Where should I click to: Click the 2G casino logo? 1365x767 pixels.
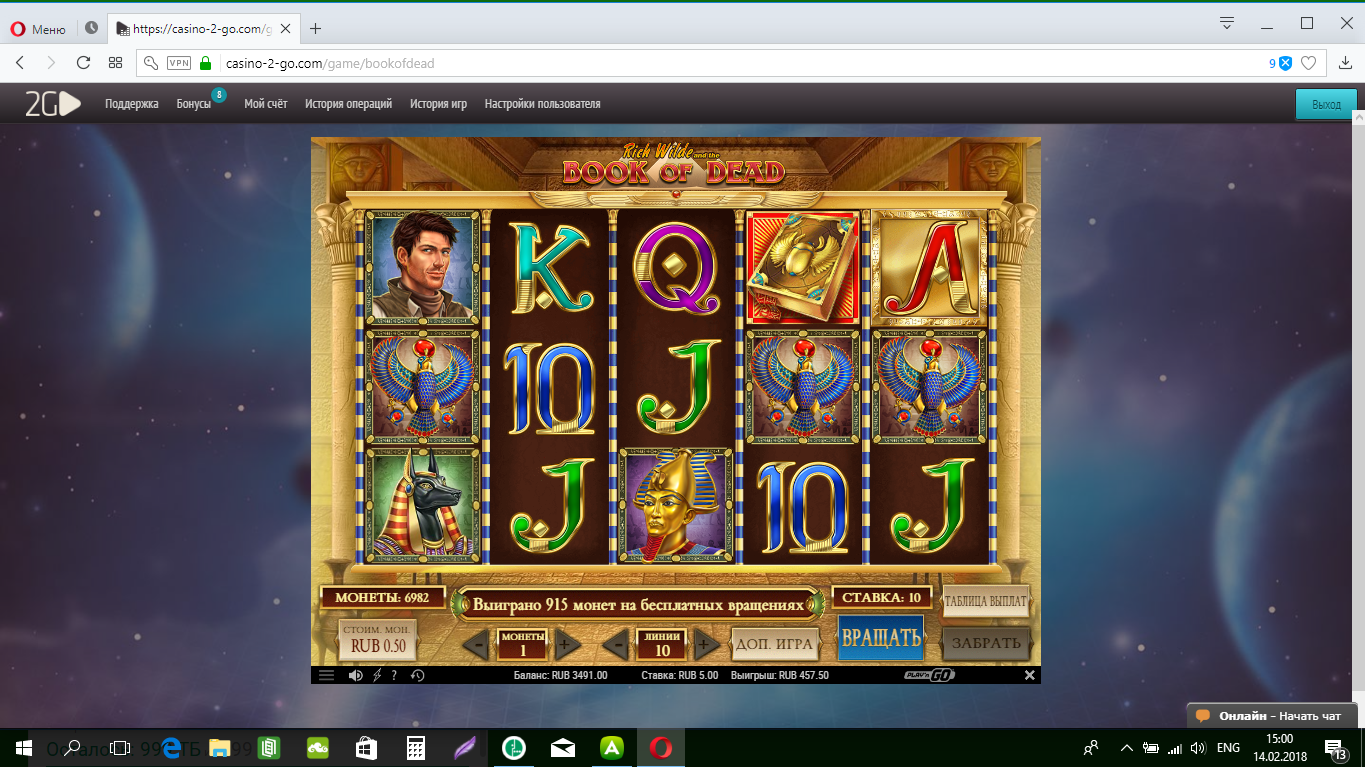pyautogui.click(x=53, y=103)
